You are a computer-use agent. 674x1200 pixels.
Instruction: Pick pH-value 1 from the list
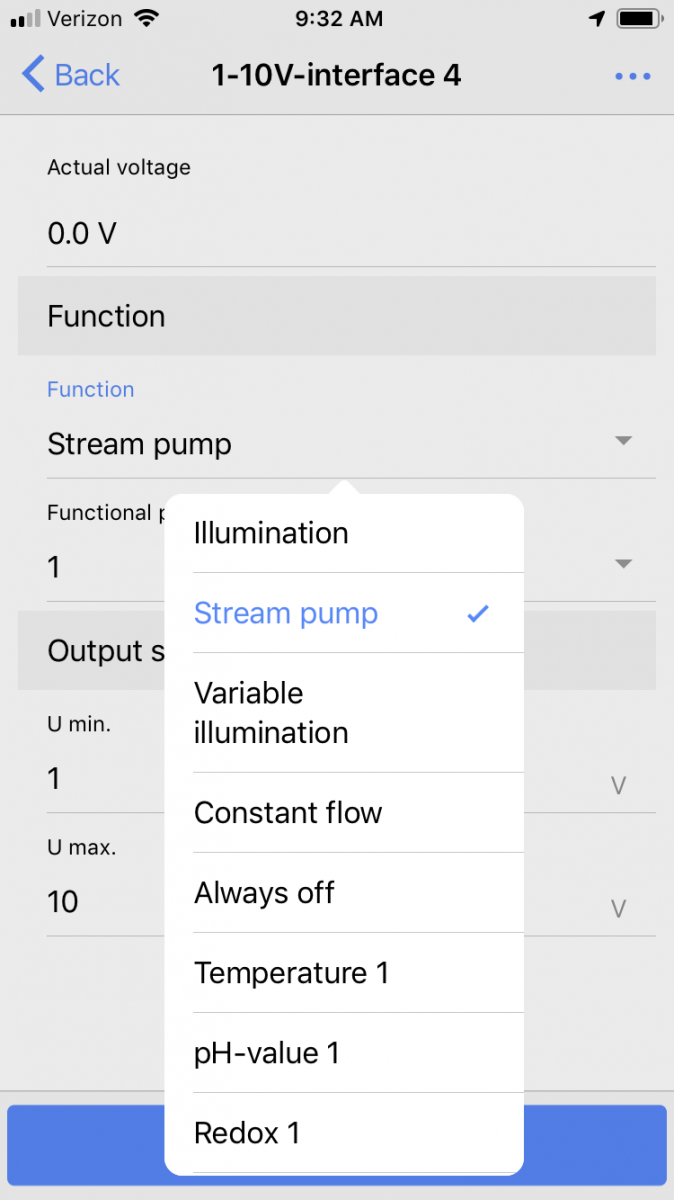[x=267, y=1052]
